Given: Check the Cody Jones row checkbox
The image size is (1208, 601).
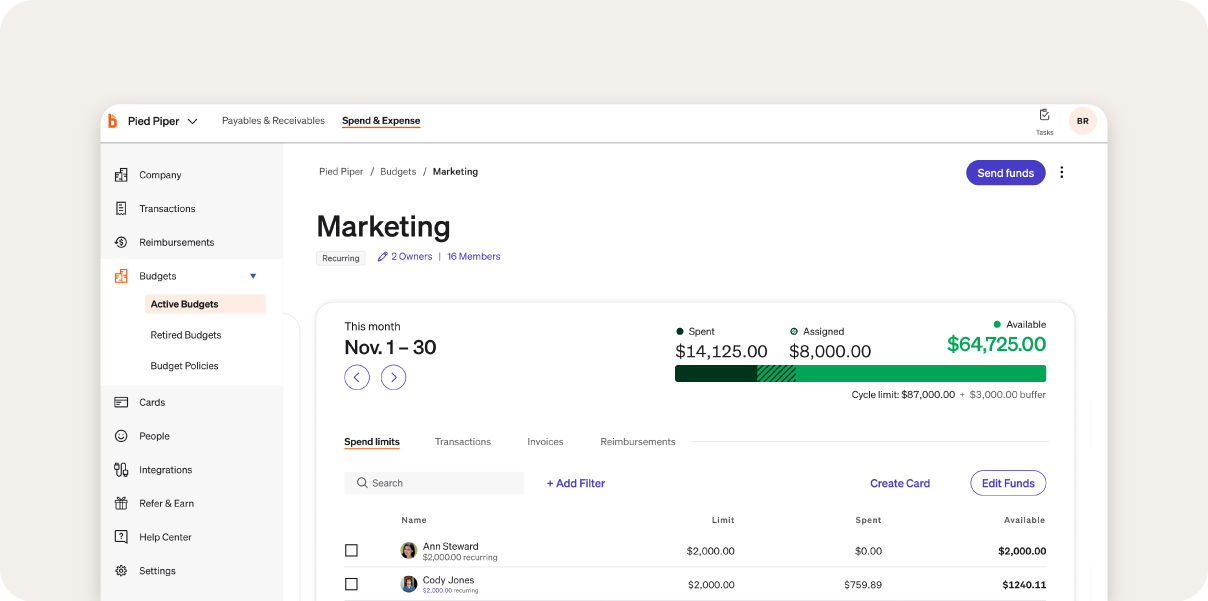Looking at the screenshot, I should point(351,584).
